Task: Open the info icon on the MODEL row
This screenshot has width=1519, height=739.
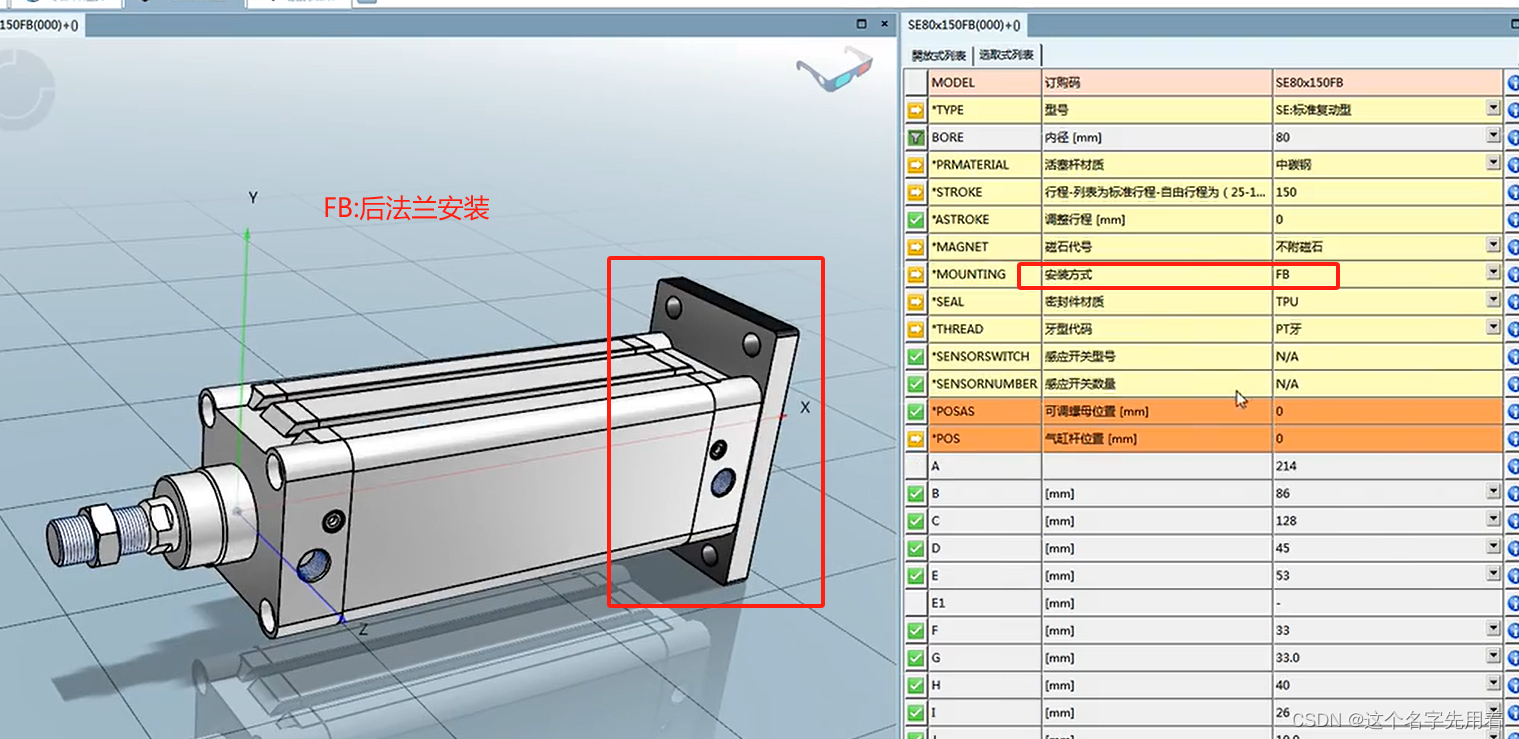Action: point(1512,82)
